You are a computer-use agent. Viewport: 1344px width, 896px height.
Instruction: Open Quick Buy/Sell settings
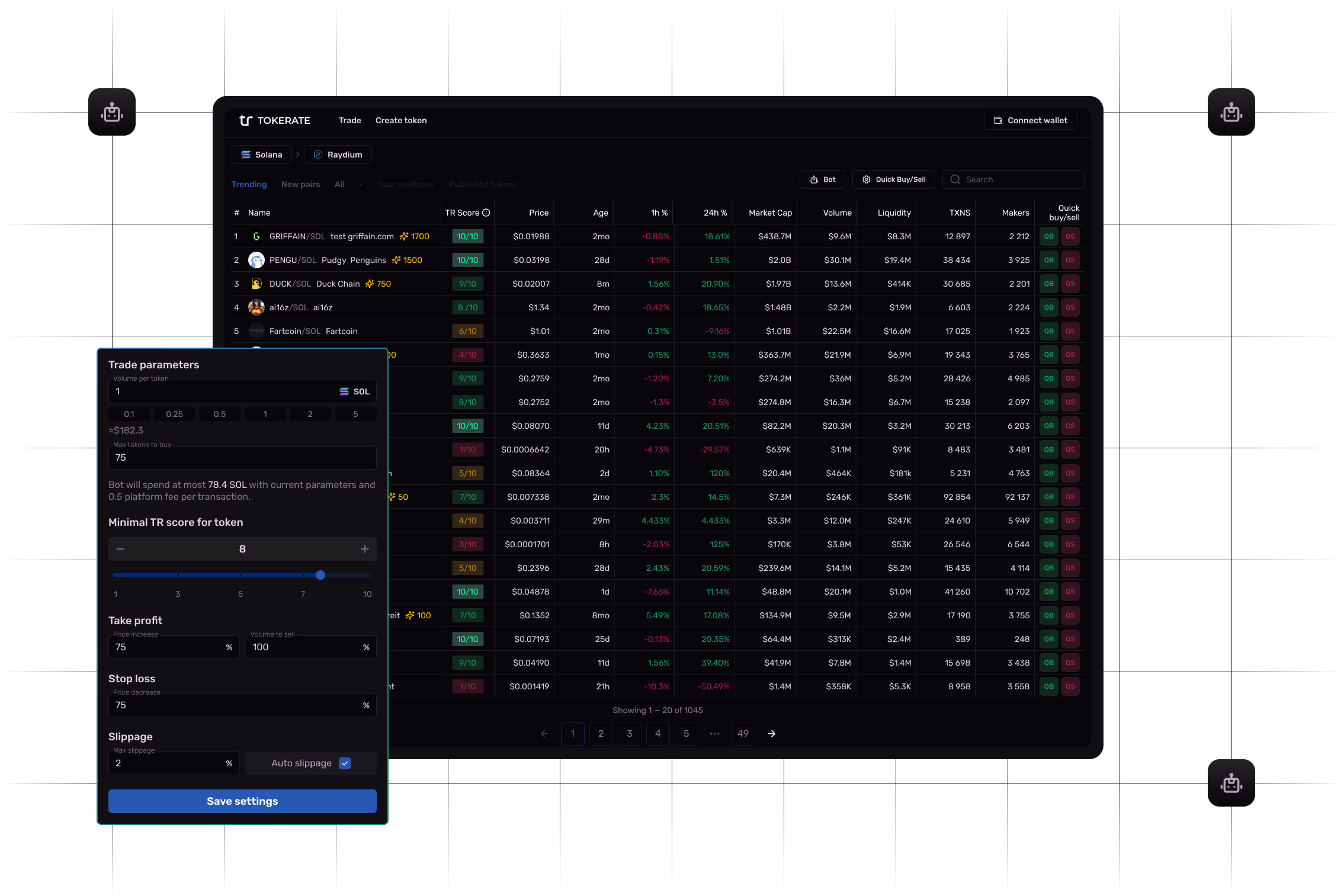click(x=894, y=179)
